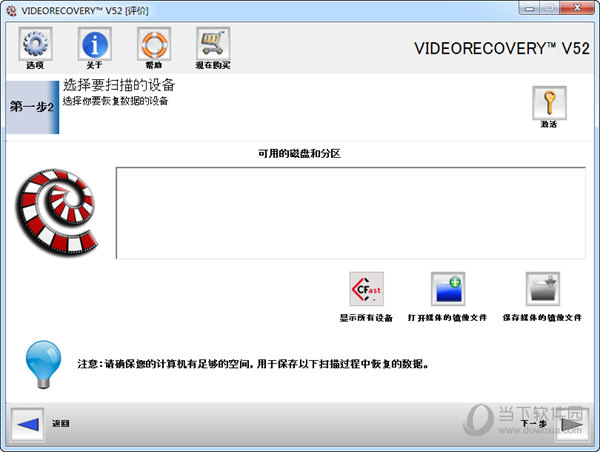Click inside the 可用的磁盘和分区 list box
This screenshot has height=452, width=600.
point(351,213)
